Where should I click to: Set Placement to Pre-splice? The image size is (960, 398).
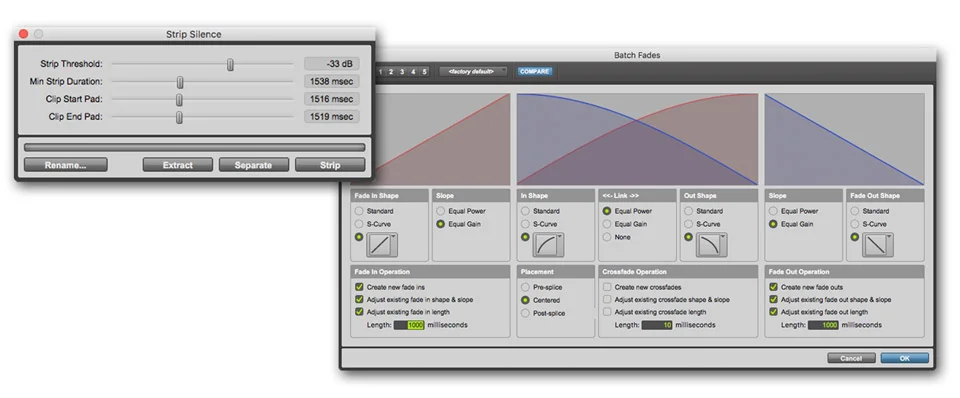(525, 287)
